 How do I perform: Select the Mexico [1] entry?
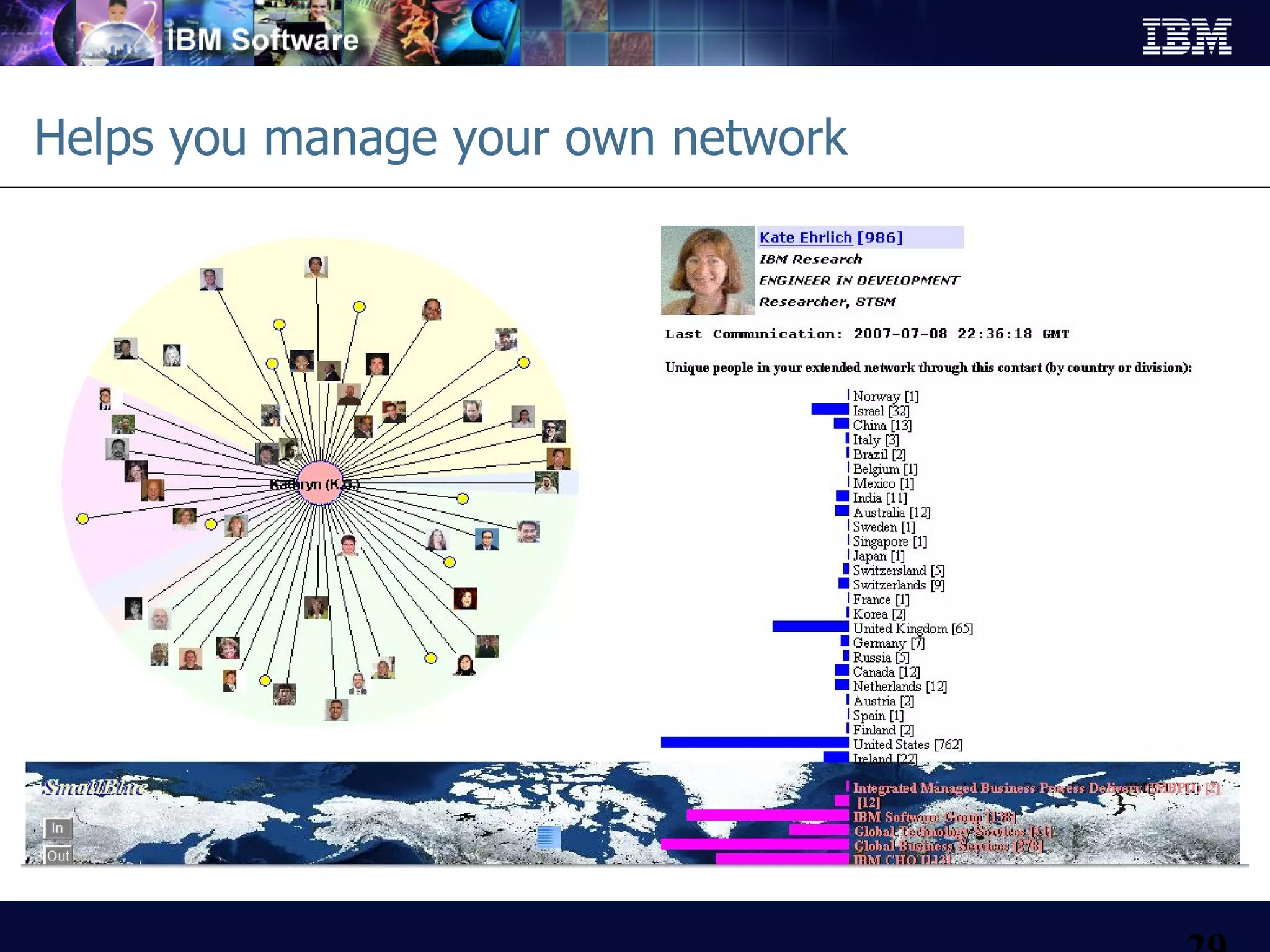click(883, 483)
